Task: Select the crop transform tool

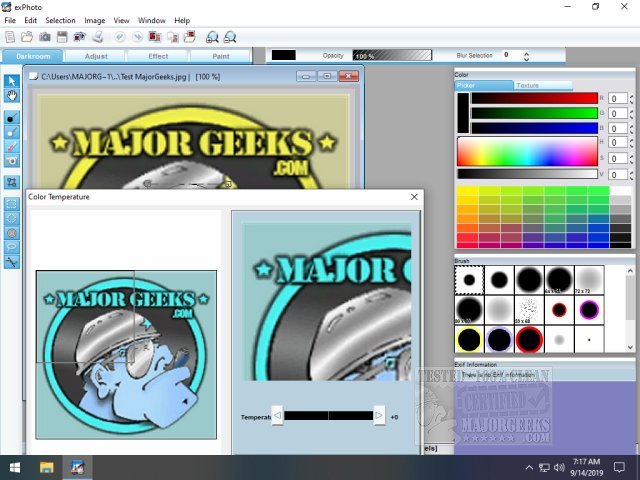Action: (12, 182)
